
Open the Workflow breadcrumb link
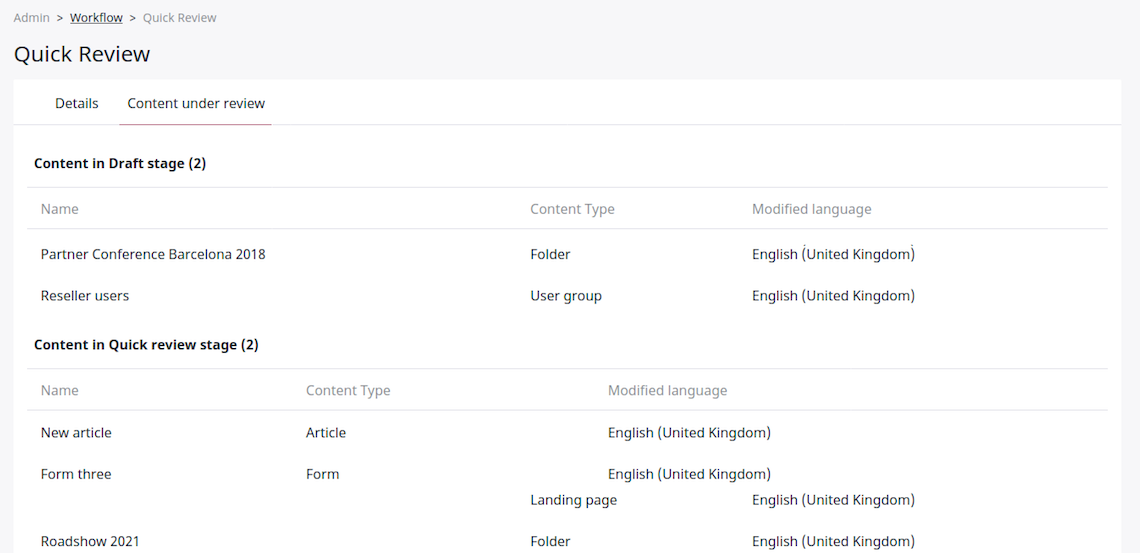click(96, 17)
